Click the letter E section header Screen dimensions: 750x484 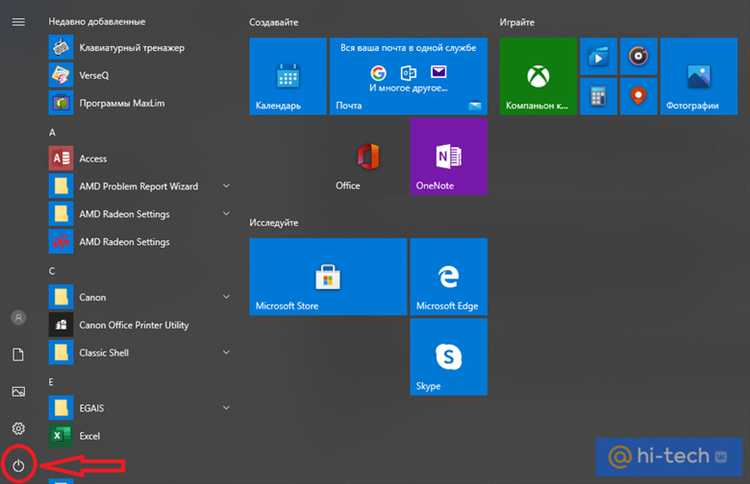51,382
